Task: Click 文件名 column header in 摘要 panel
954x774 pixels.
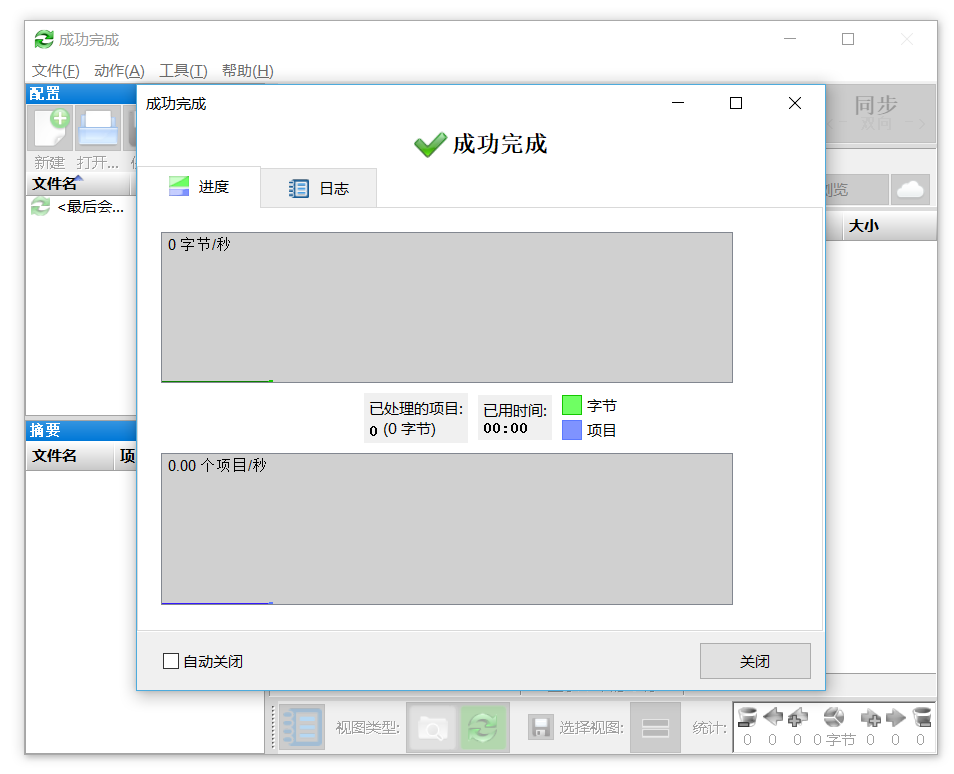Action: pyautogui.click(x=69, y=456)
